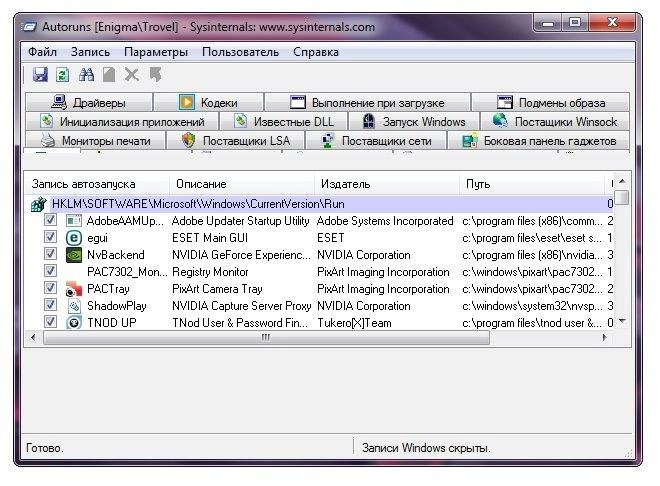Open the Параметры menu
The width and height of the screenshot is (660, 486).
pos(156,52)
